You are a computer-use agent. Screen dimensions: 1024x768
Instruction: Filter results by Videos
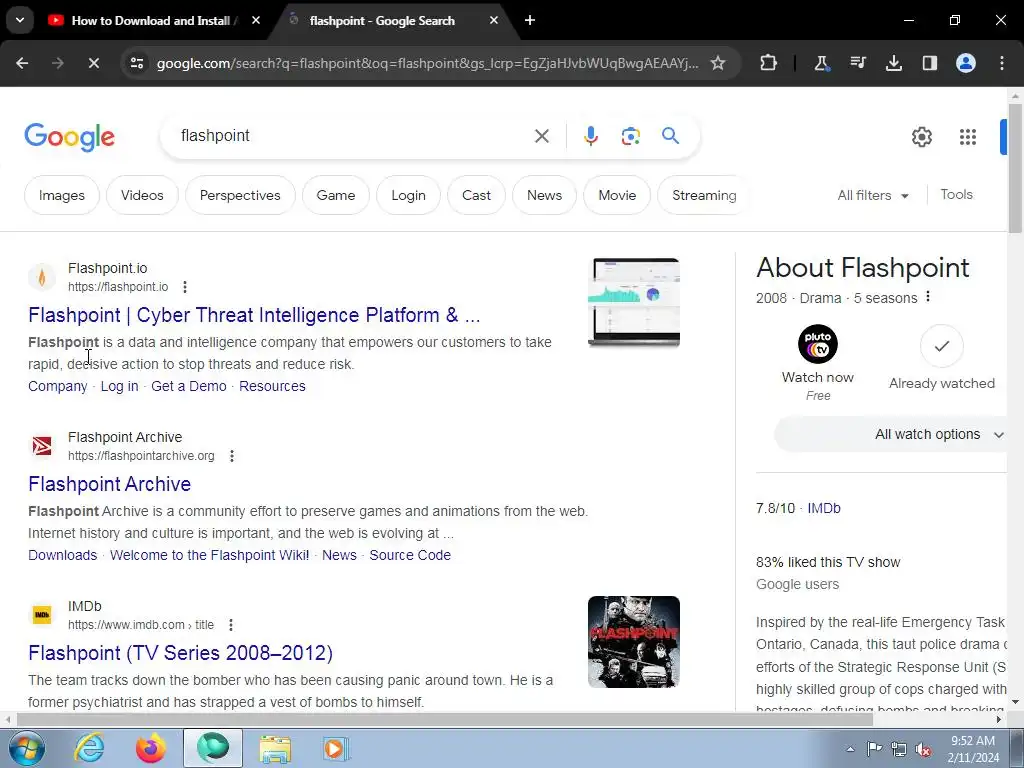pyautogui.click(x=142, y=195)
